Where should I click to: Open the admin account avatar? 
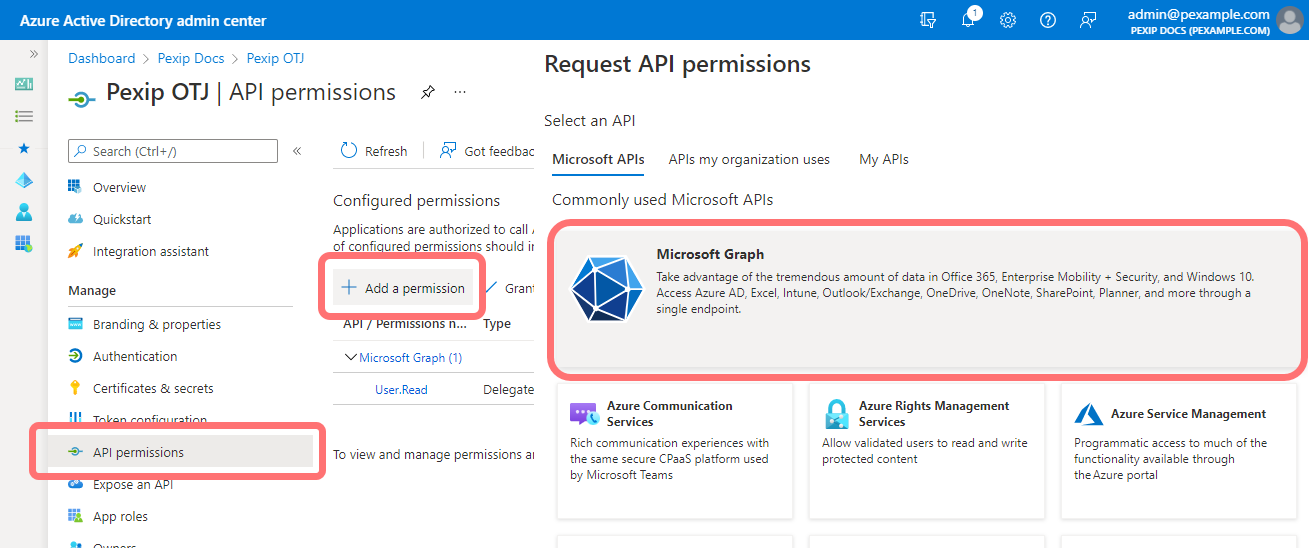[1291, 20]
